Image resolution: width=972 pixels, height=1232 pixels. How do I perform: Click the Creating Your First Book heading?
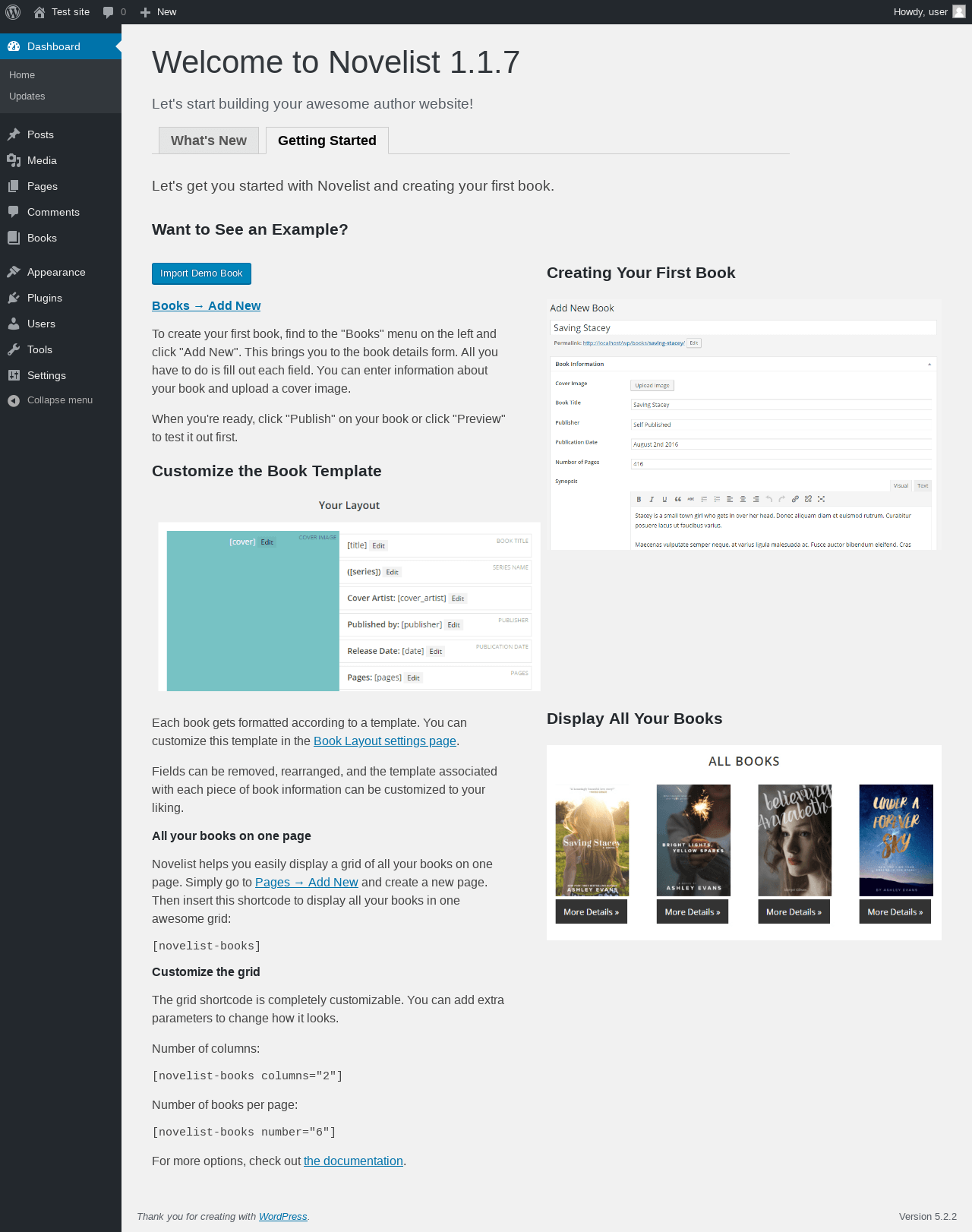click(x=641, y=273)
